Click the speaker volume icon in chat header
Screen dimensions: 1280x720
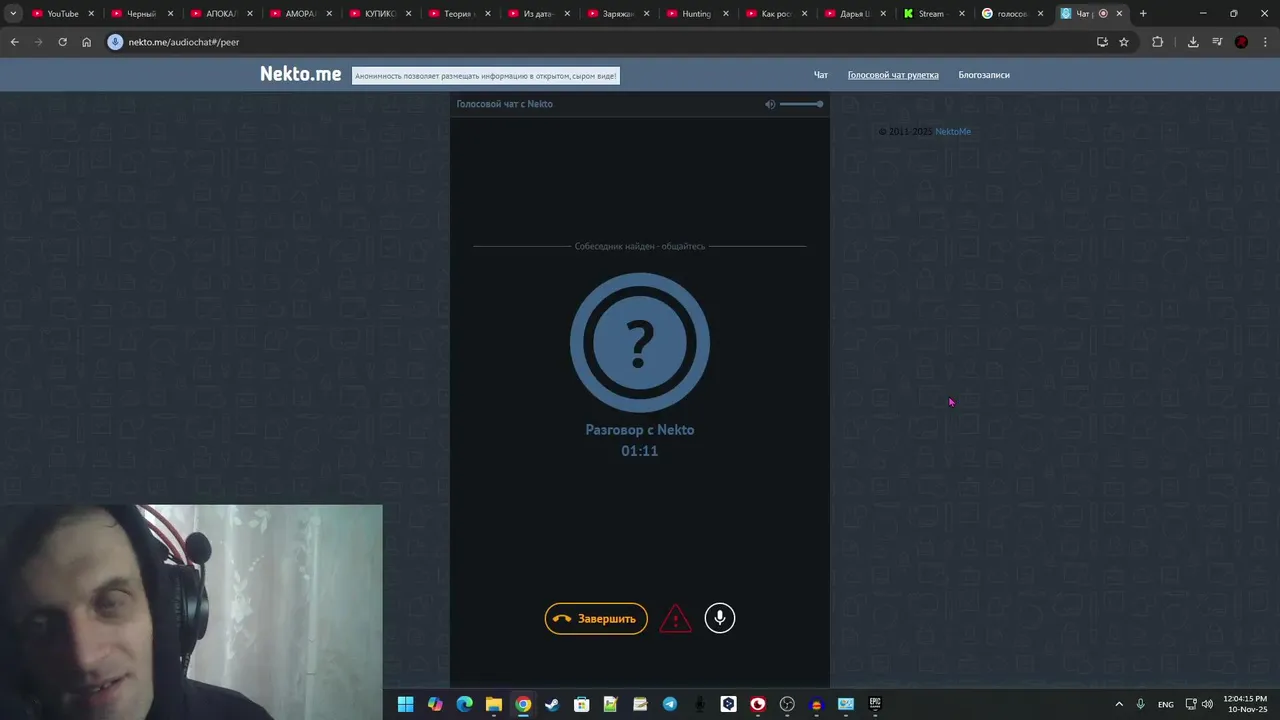click(770, 104)
